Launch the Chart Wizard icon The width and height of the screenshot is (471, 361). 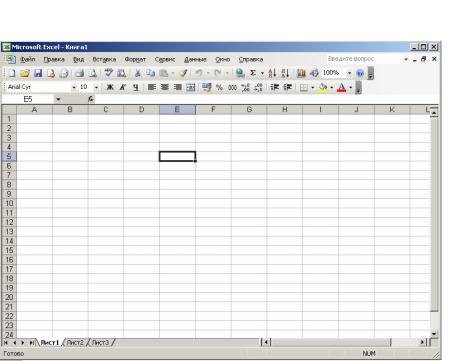(x=301, y=73)
